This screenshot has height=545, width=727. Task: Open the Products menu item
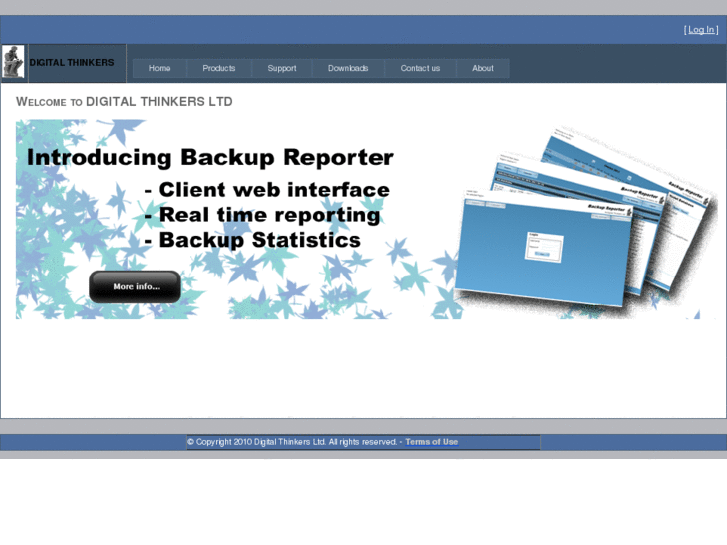click(219, 68)
